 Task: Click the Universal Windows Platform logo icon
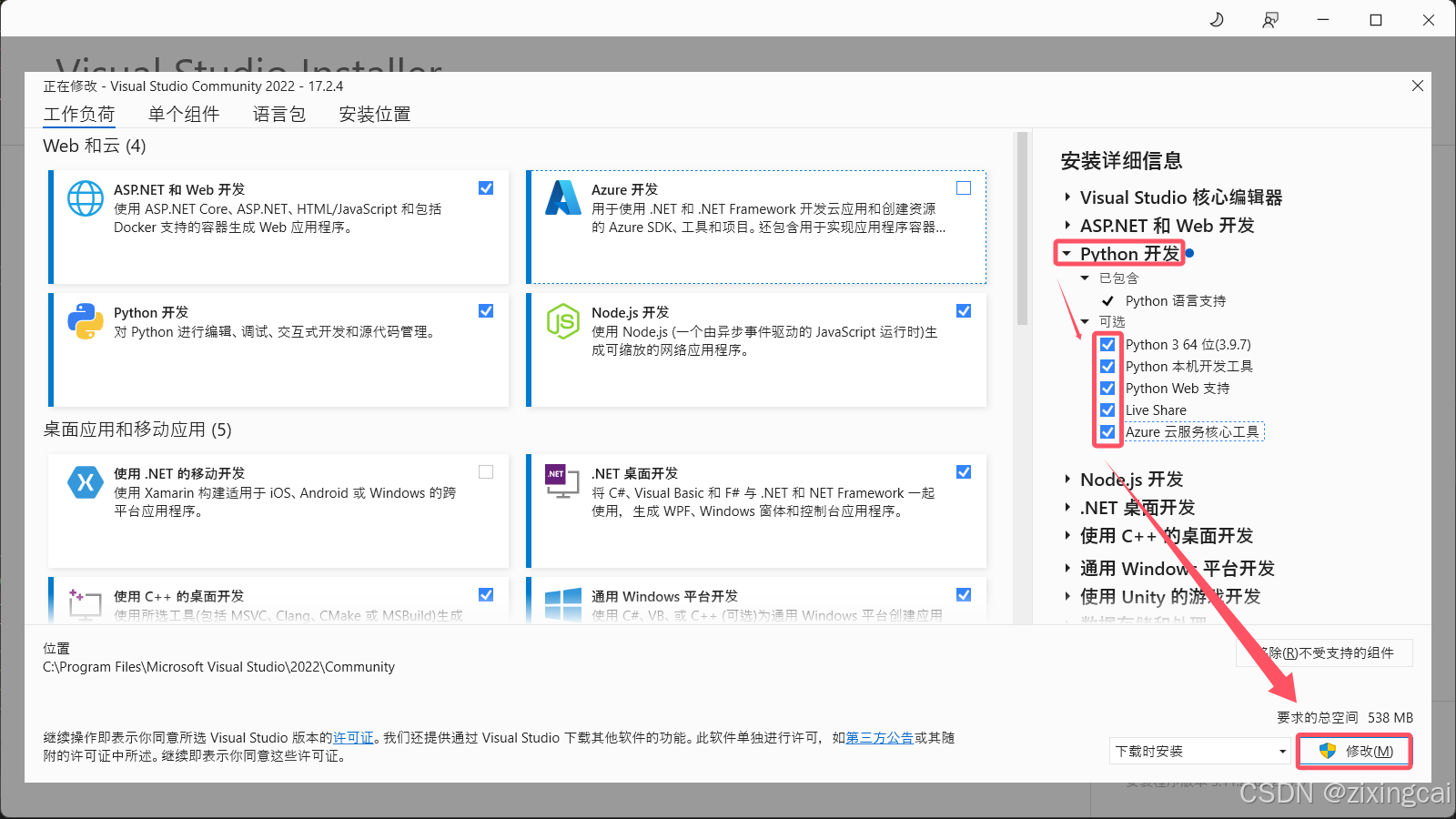point(563,605)
